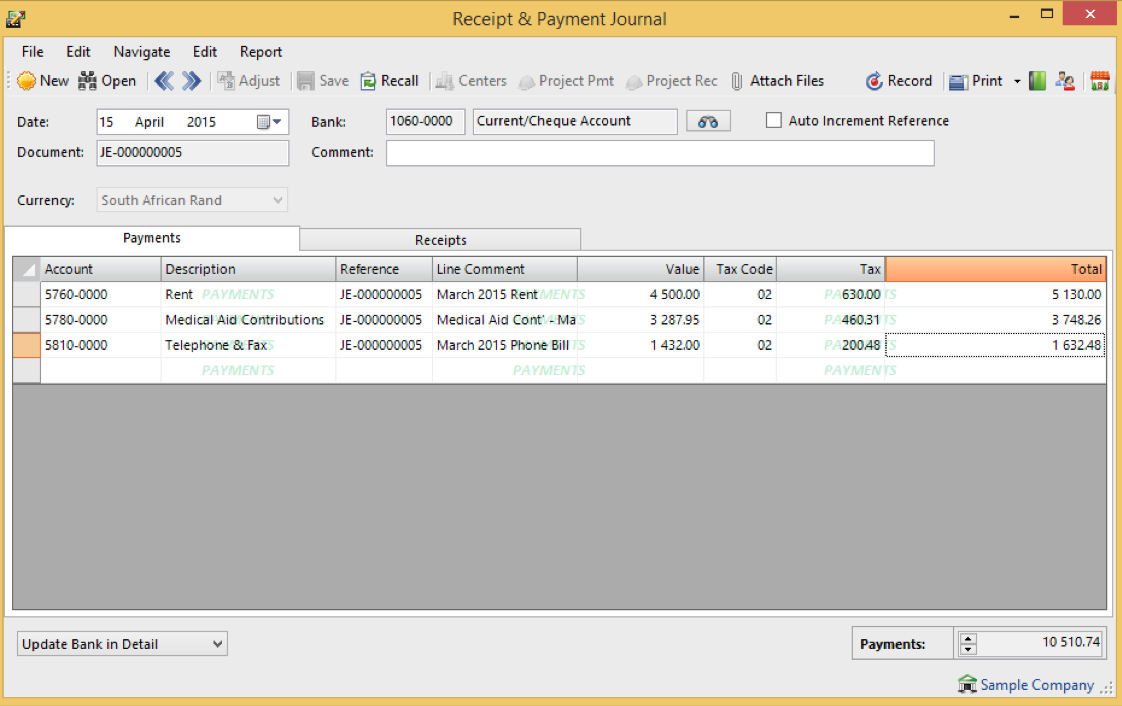Click the binoculars bank search button
The image size is (1122, 706).
[708, 121]
